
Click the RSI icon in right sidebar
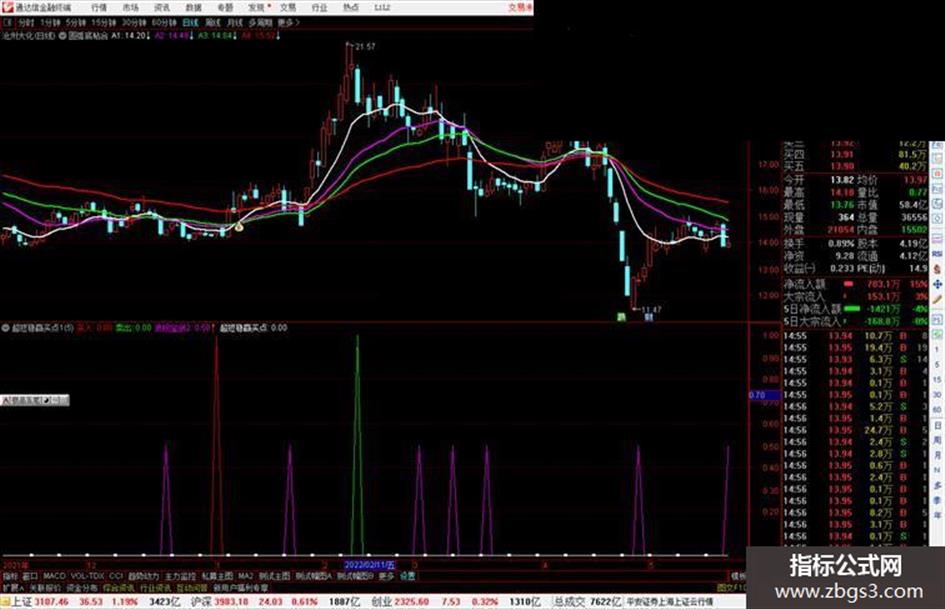(x=937, y=255)
